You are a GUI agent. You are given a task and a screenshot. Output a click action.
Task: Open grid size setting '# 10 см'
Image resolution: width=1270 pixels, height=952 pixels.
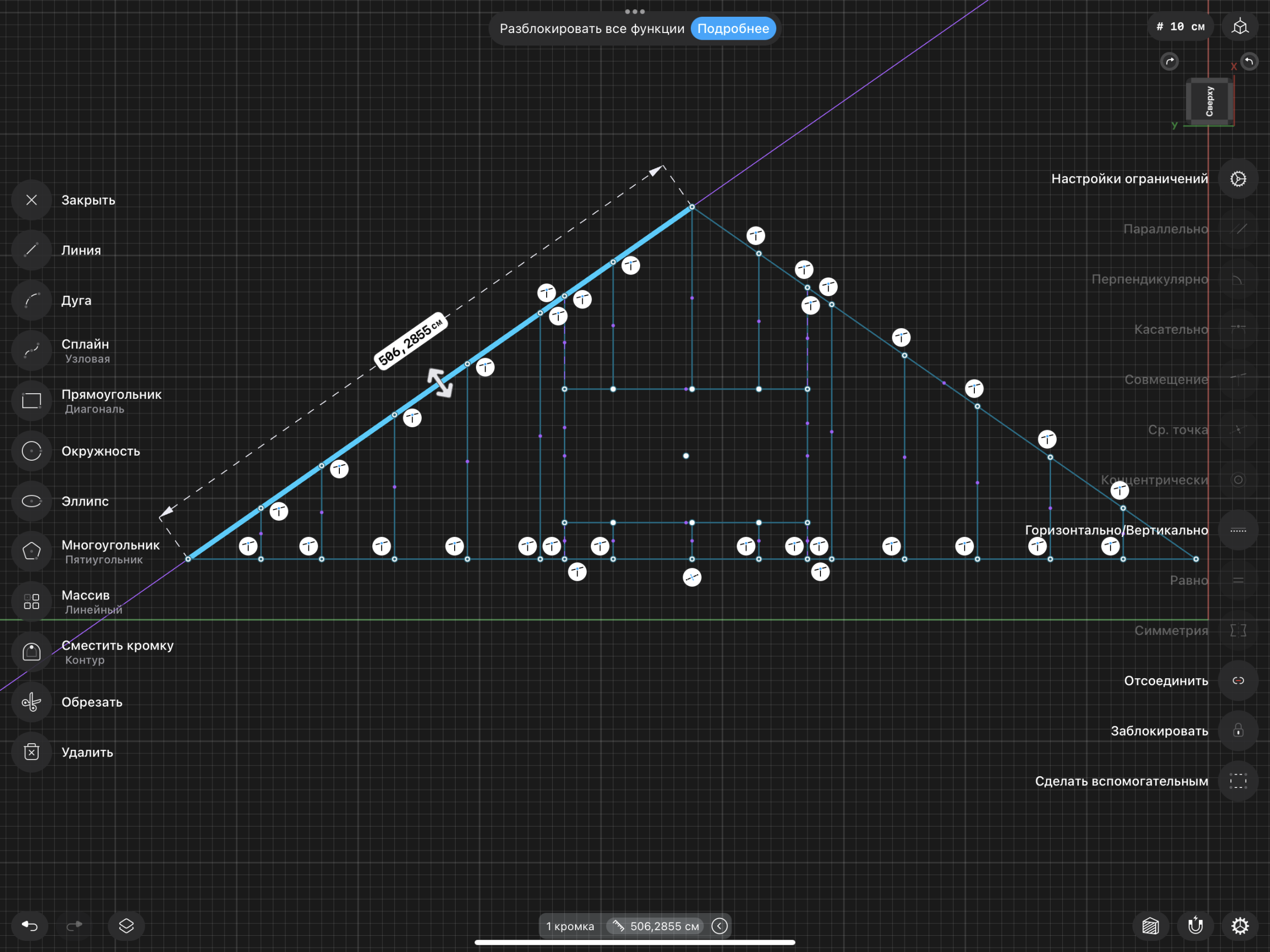tap(1181, 27)
